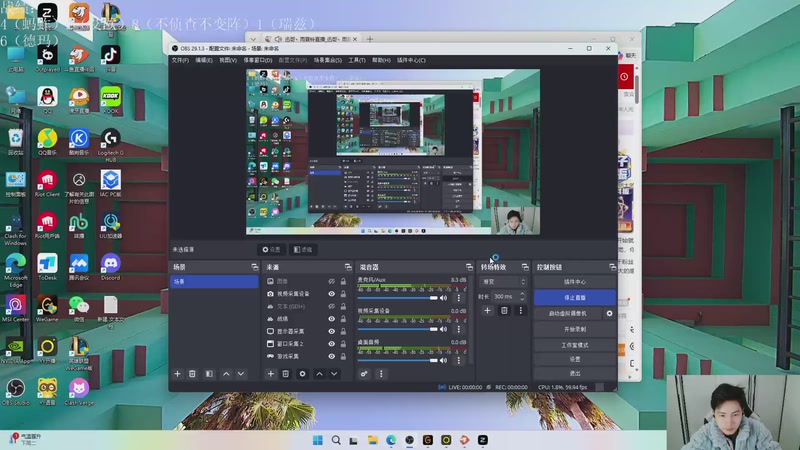This screenshot has width=800, height=450.
Task: Open the 停靠窗口(D) menu
Action: tap(258, 60)
